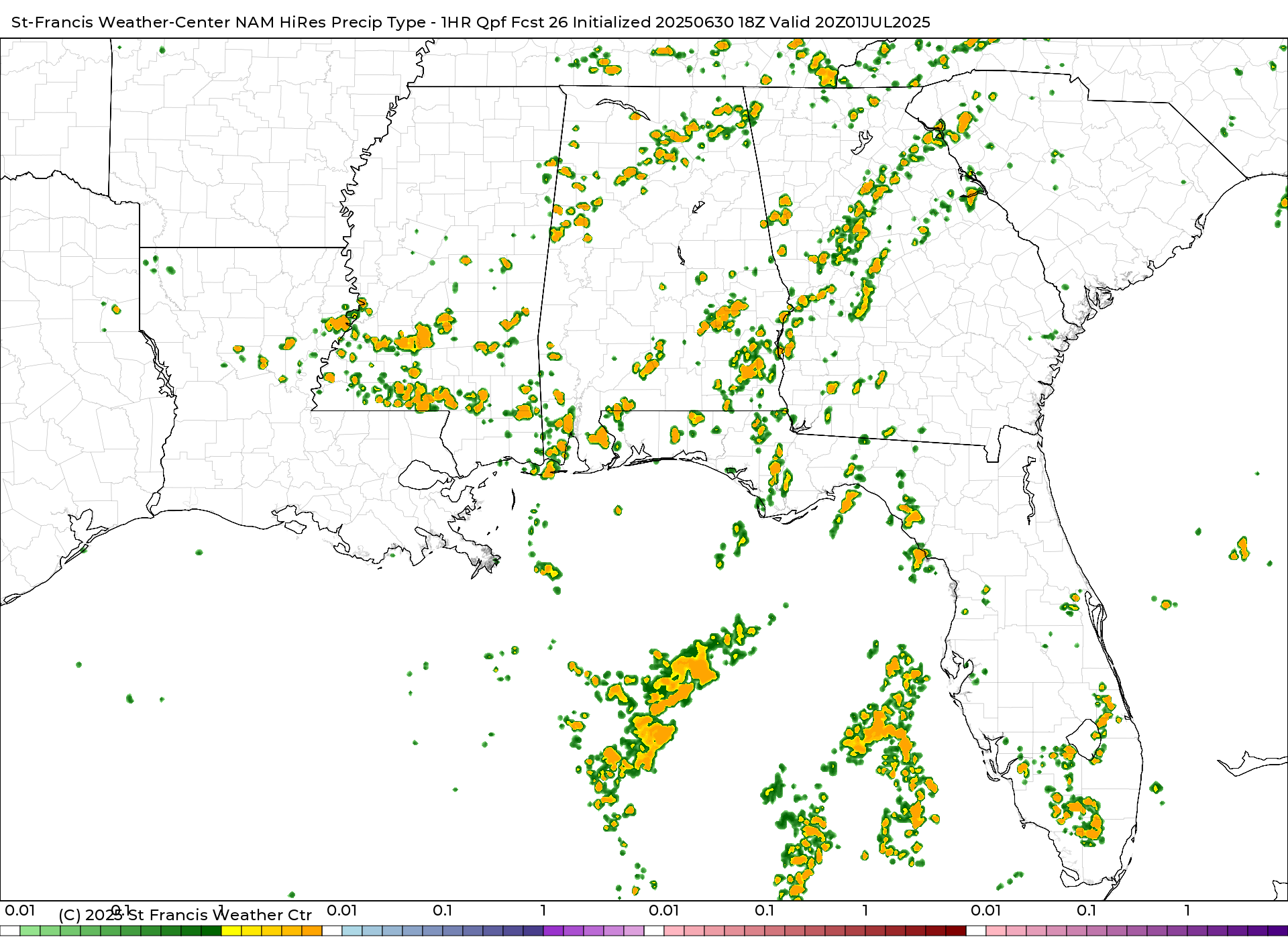This screenshot has height=939, width=1288.
Task: Select the bright yellow legend swatch
Action: [x=231, y=931]
